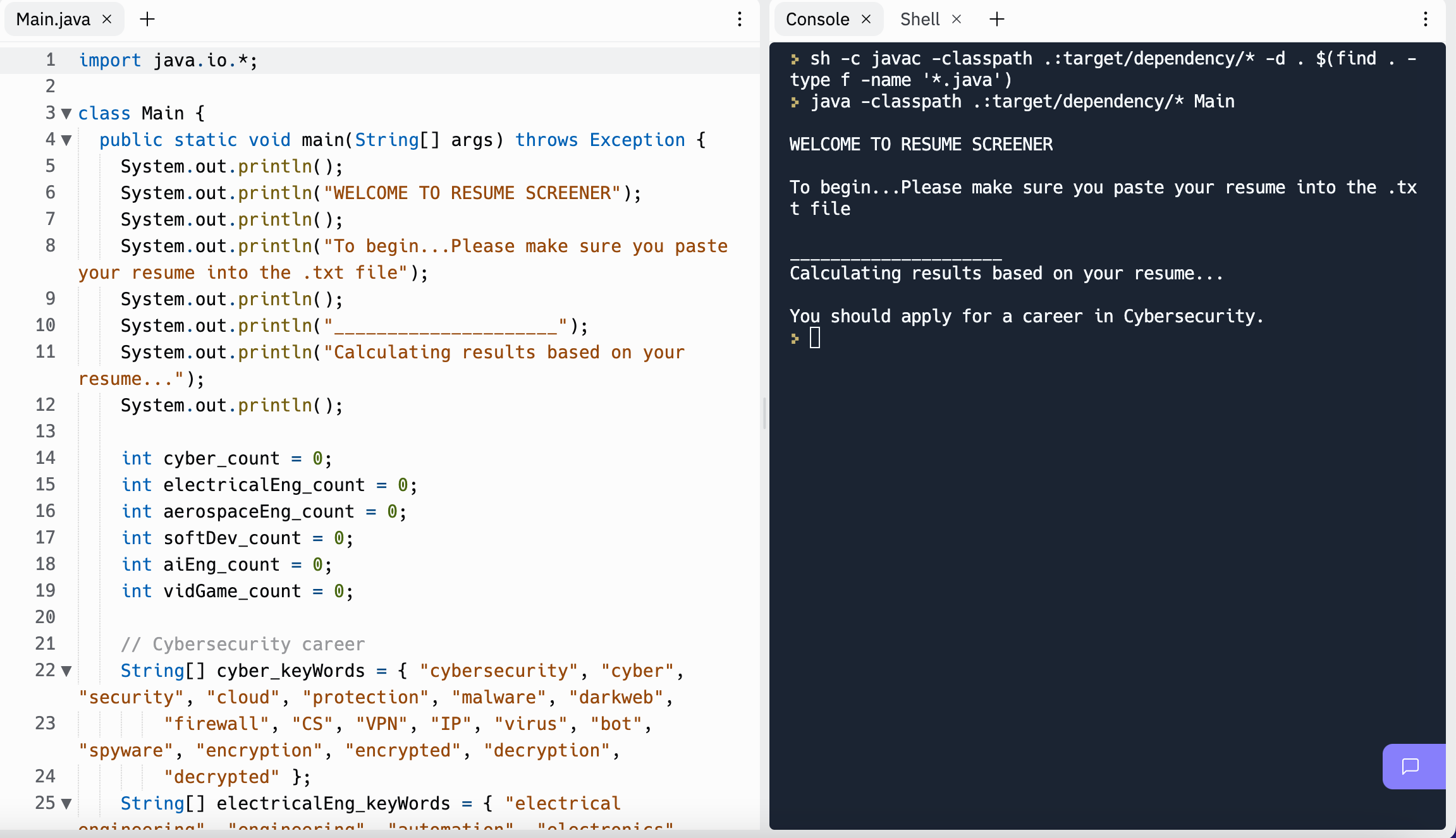Fold electricalEng_keyWords array on line 25
Viewport: 1456px width, 838px height.
click(x=66, y=804)
